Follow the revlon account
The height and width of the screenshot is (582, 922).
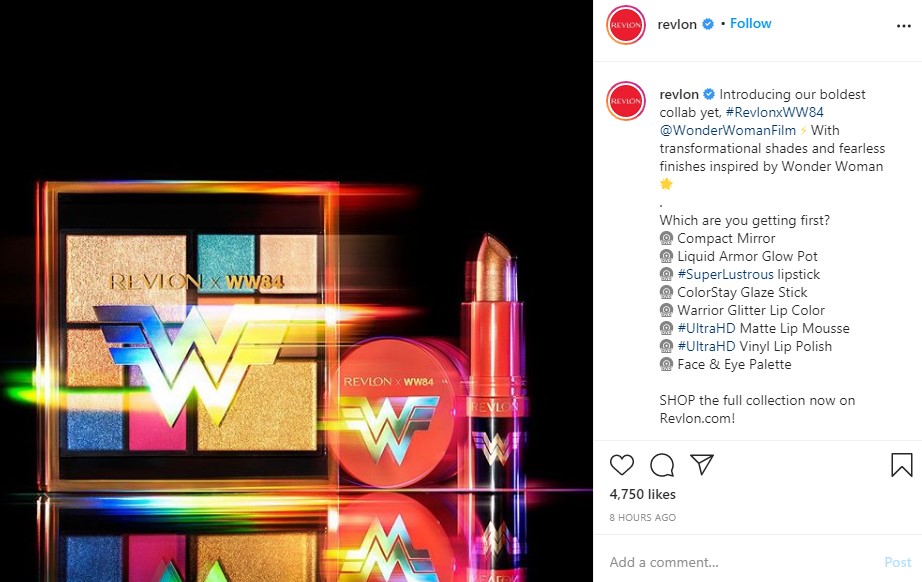click(x=750, y=24)
